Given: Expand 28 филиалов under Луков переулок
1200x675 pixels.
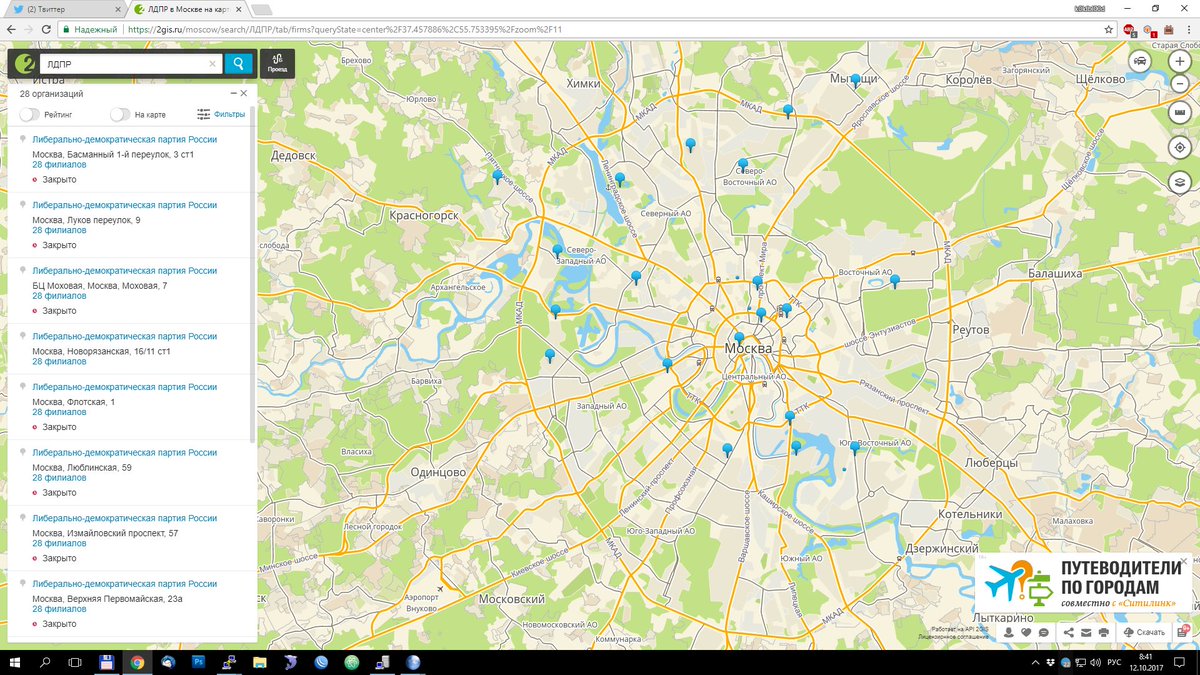Looking at the screenshot, I should [x=59, y=230].
